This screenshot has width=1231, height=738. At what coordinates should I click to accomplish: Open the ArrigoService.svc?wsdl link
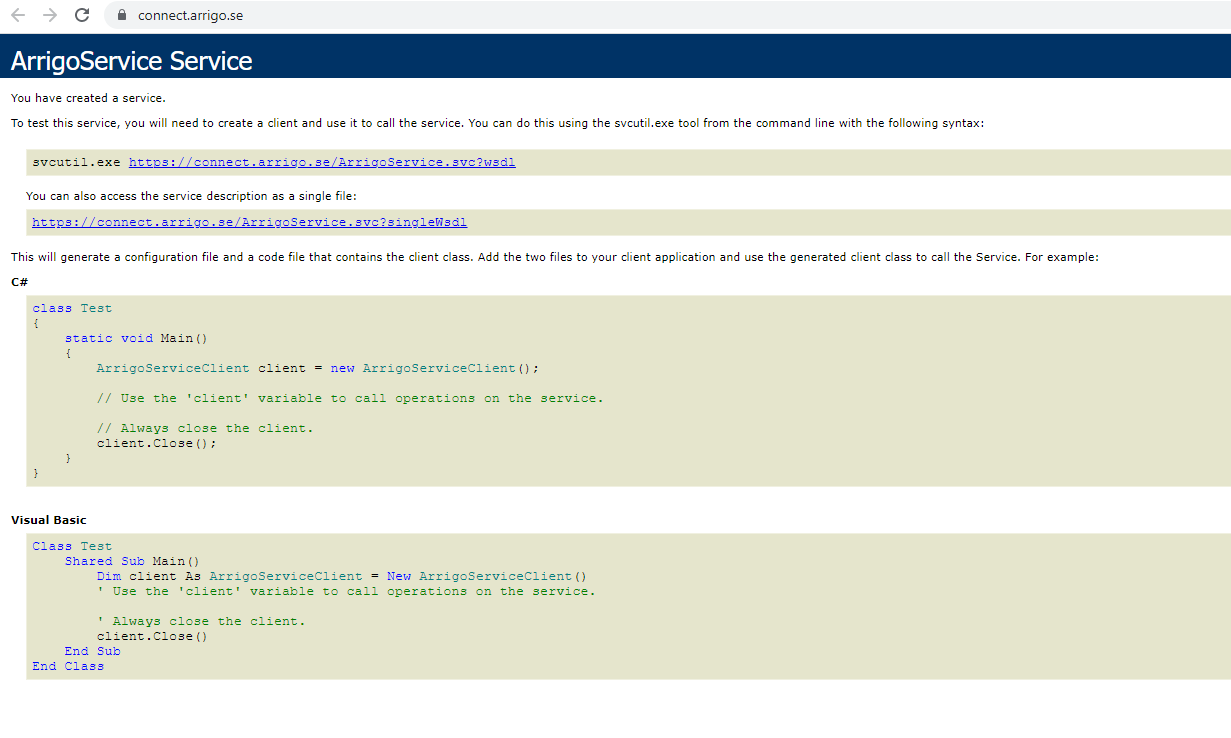(x=322, y=162)
